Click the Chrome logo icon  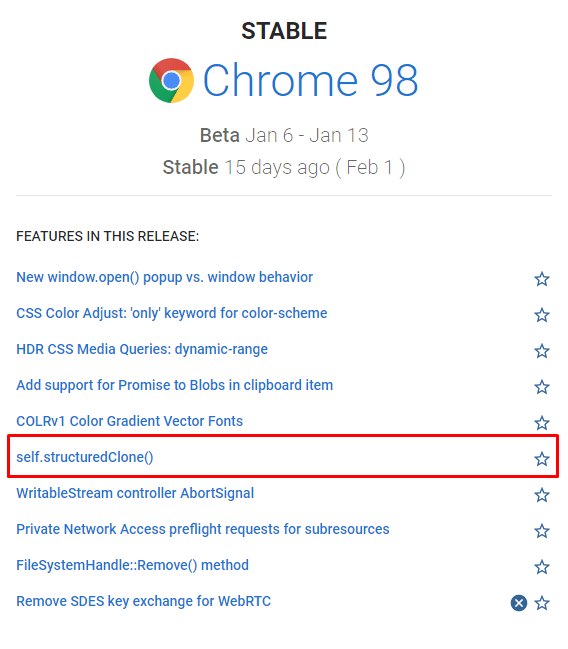171,81
